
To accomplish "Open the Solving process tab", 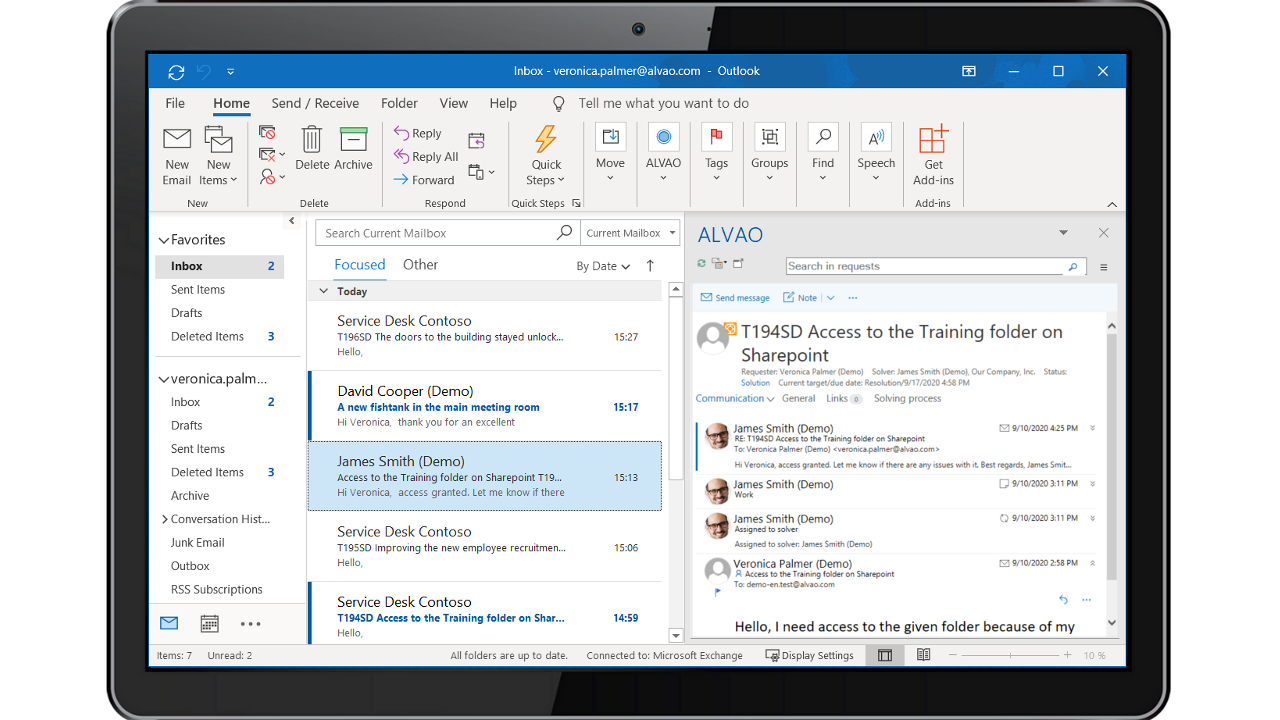I will pyautogui.click(x=907, y=398).
